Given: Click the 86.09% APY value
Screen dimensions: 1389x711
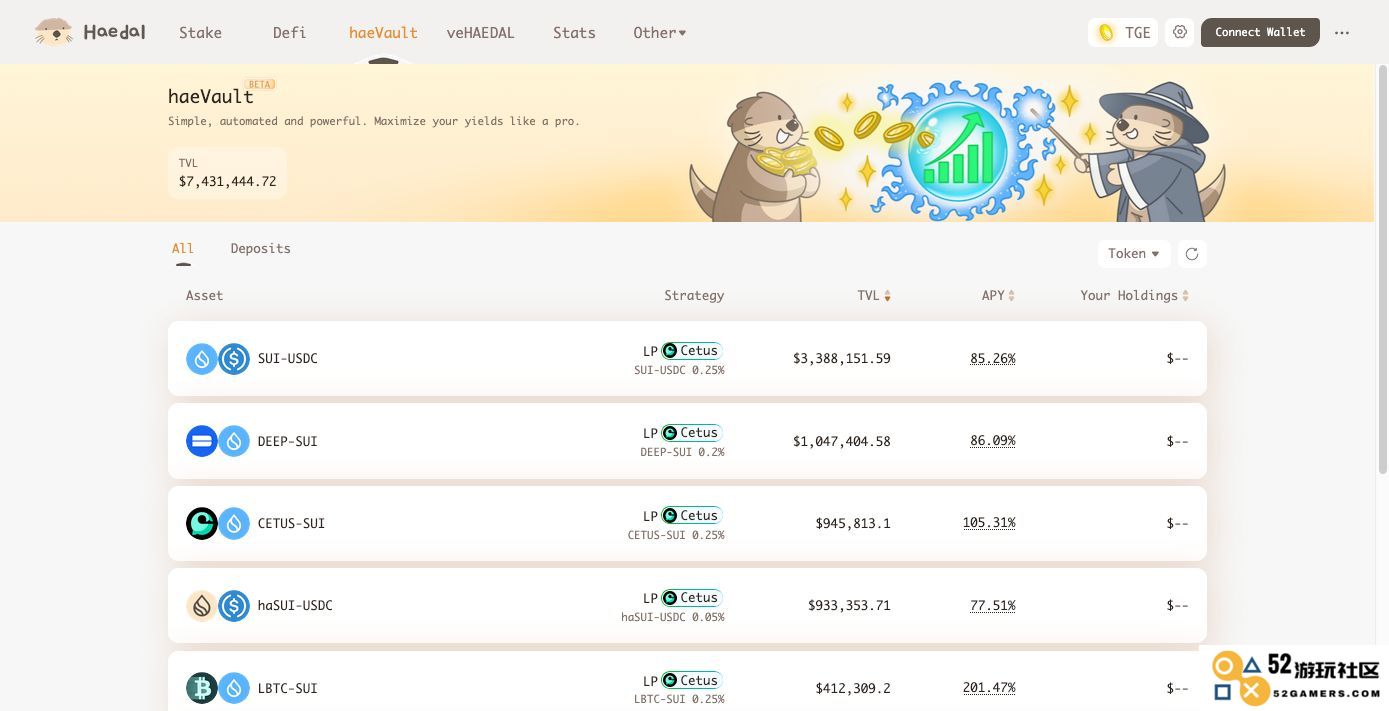Looking at the screenshot, I should (992, 441).
